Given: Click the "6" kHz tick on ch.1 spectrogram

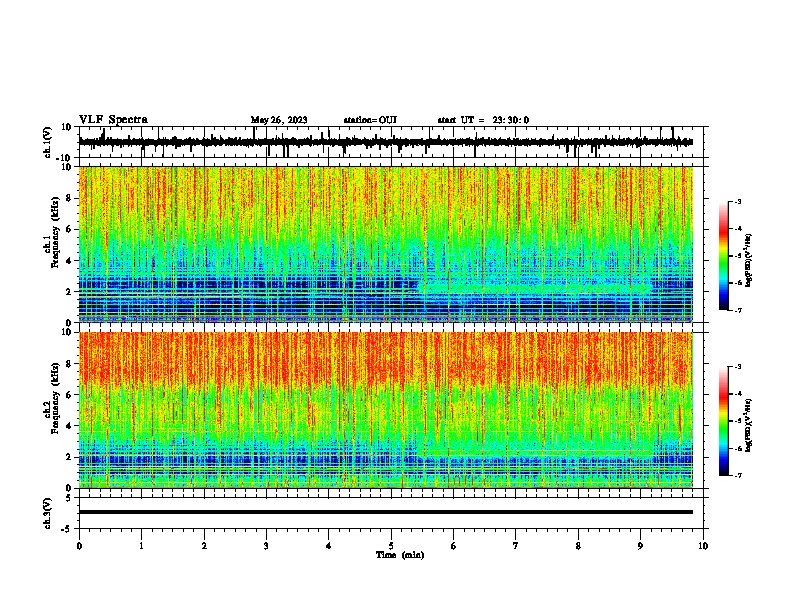Looking at the screenshot, I should (70, 230).
